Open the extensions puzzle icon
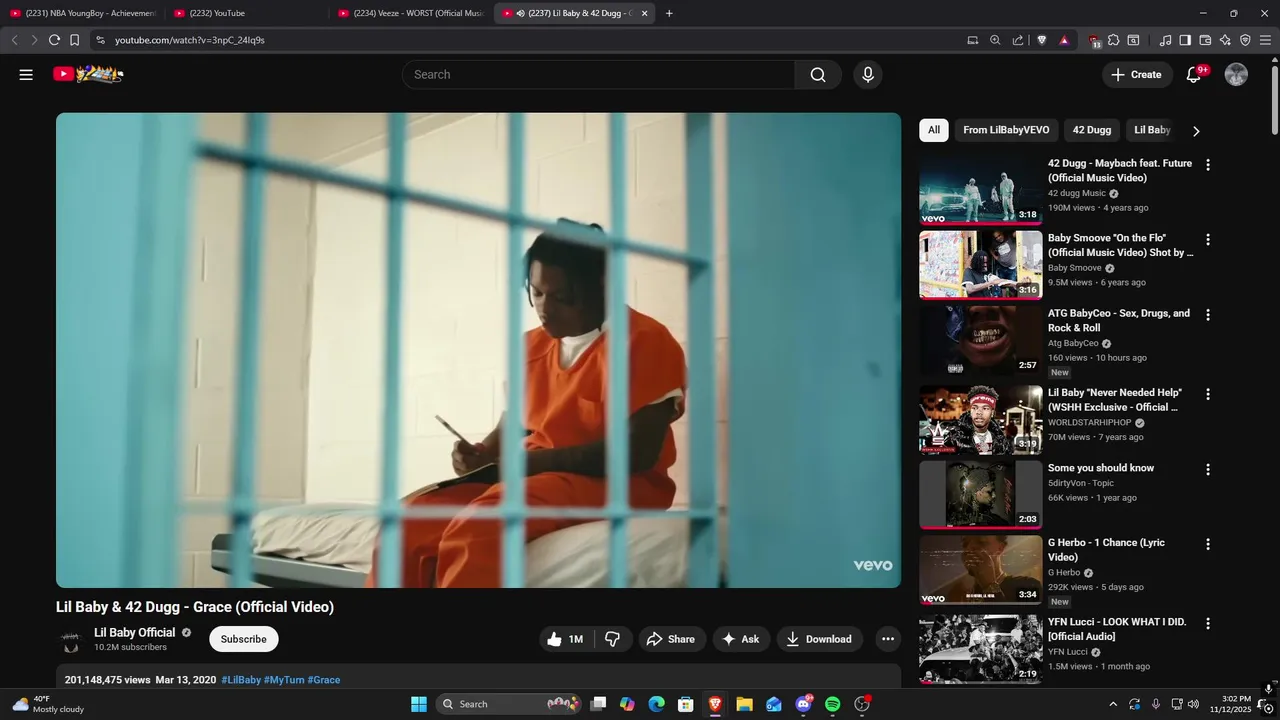 click(1113, 40)
